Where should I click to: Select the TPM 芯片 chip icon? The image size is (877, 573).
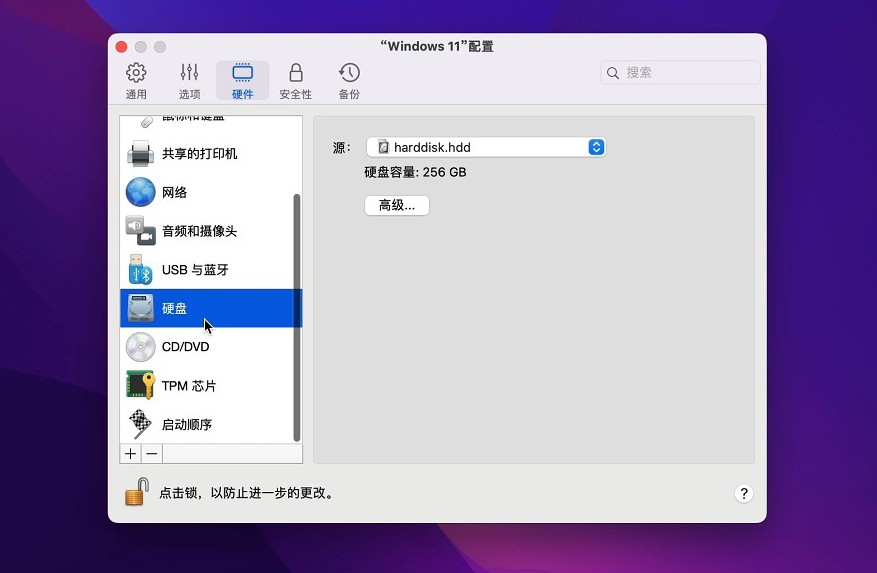[141, 386]
